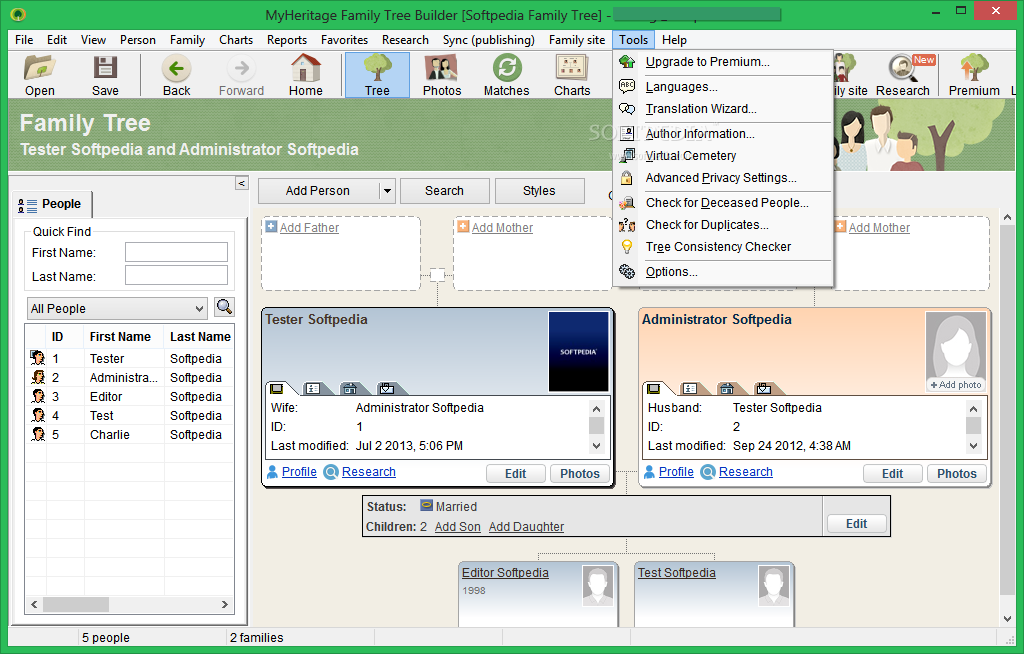Open the Reports menu
Screen dimensions: 1024x654
pyautogui.click(x=287, y=40)
